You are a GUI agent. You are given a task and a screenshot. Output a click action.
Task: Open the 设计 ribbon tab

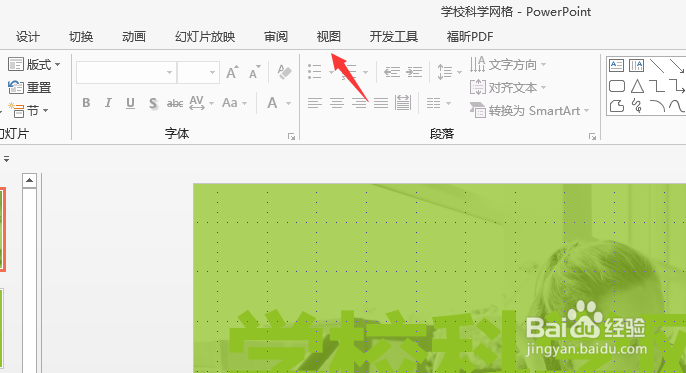pos(28,37)
